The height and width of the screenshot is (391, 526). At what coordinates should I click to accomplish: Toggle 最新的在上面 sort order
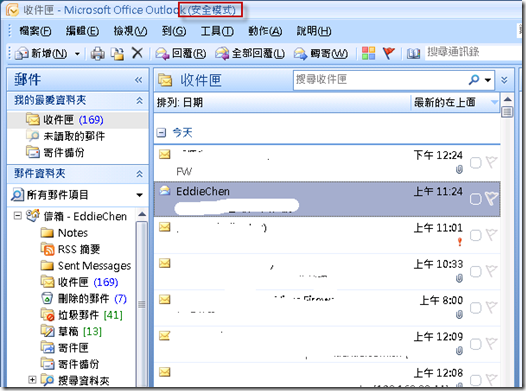pyautogui.click(x=455, y=102)
